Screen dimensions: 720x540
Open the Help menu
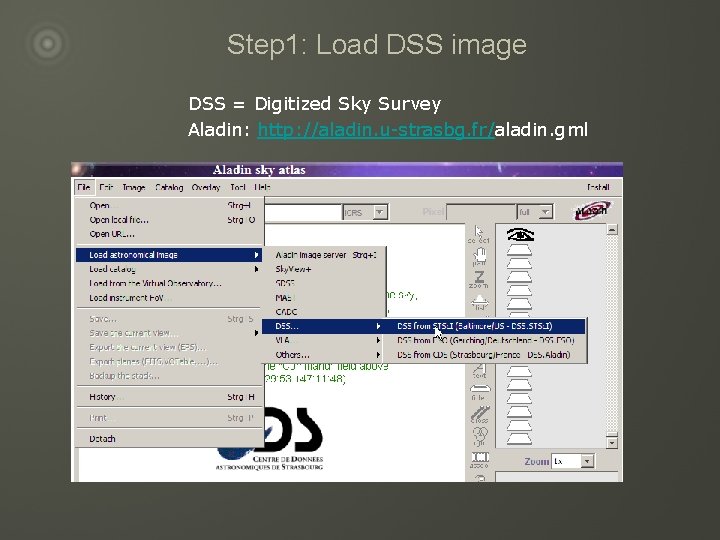262,187
